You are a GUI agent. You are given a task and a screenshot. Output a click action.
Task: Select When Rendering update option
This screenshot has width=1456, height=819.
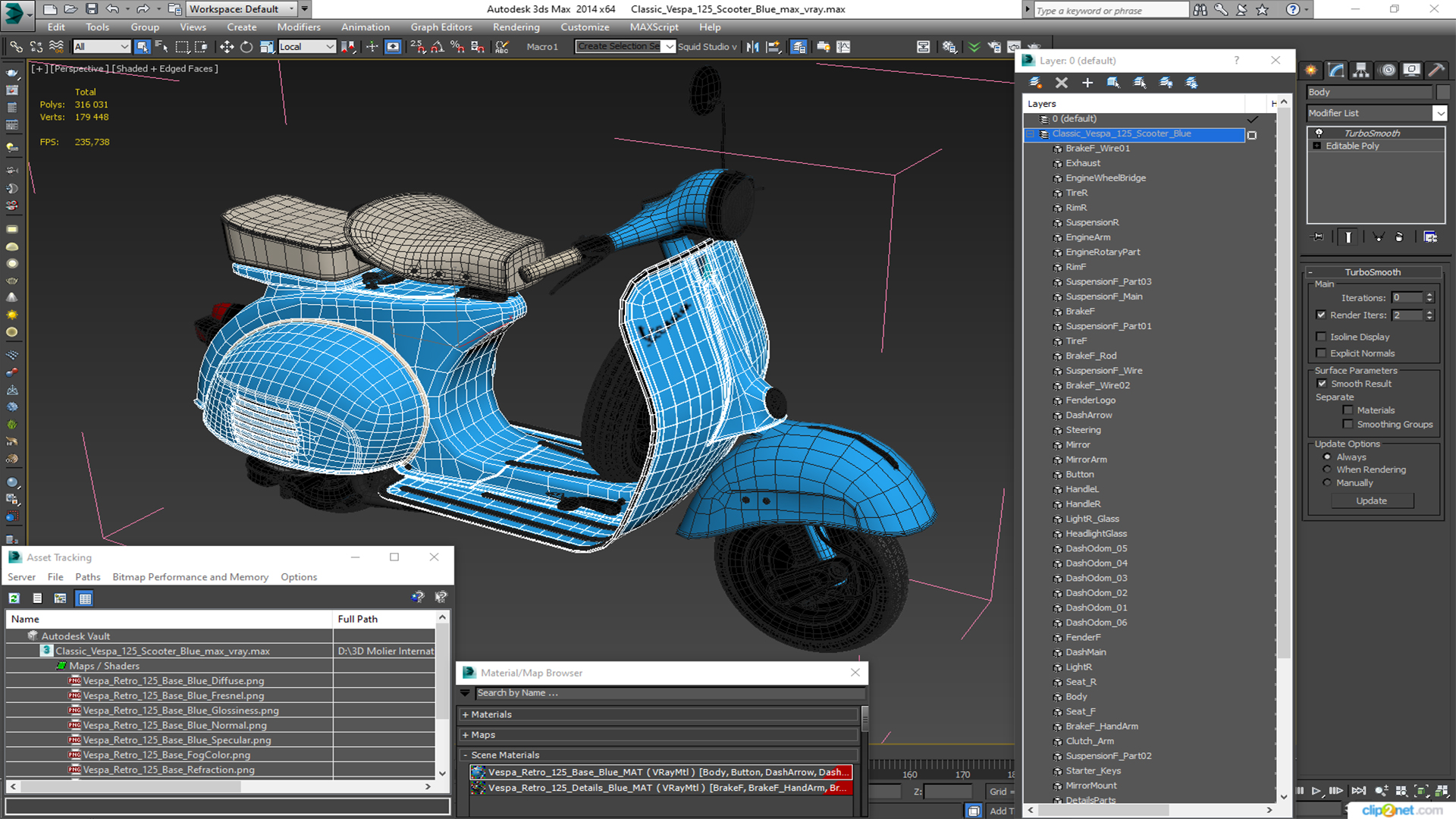click(x=1327, y=470)
